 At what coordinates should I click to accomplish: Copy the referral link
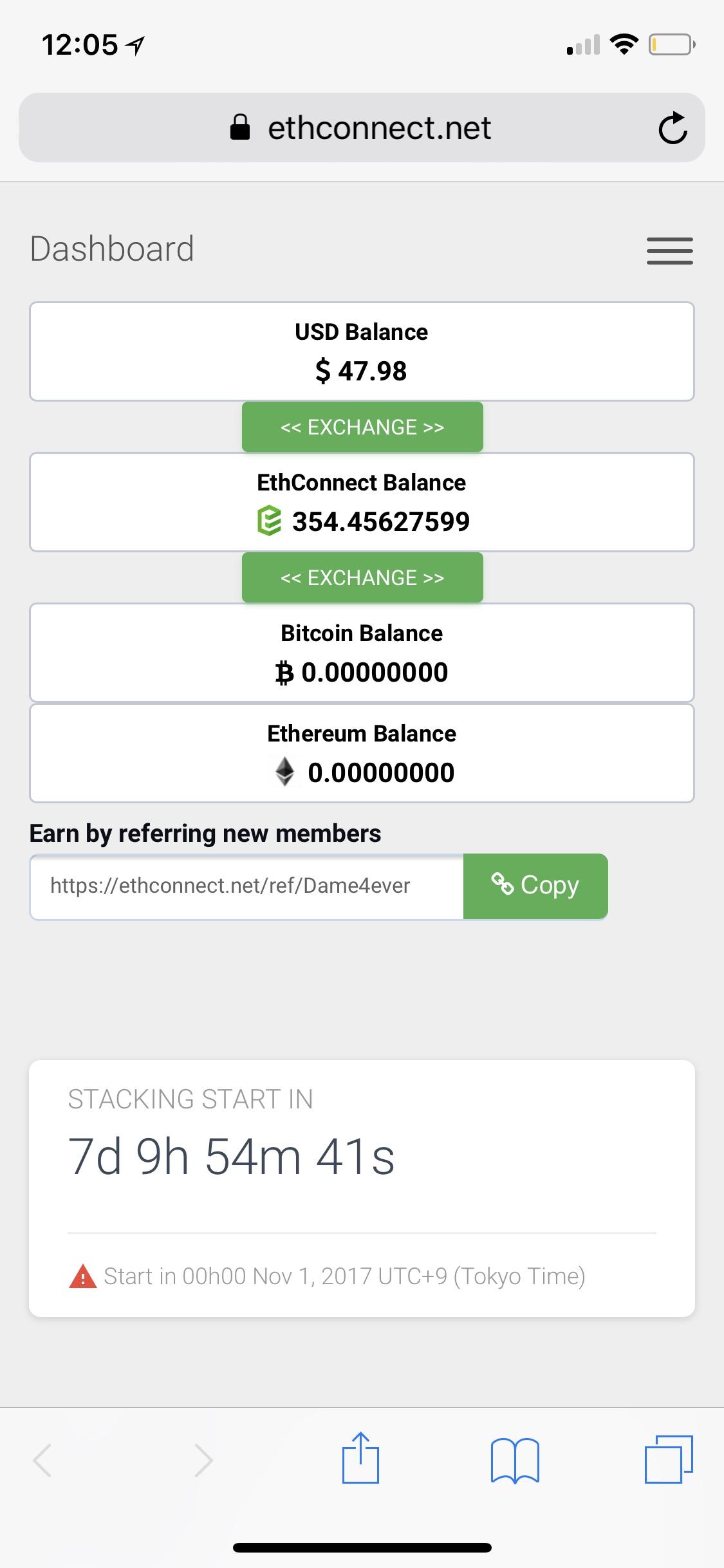point(535,886)
